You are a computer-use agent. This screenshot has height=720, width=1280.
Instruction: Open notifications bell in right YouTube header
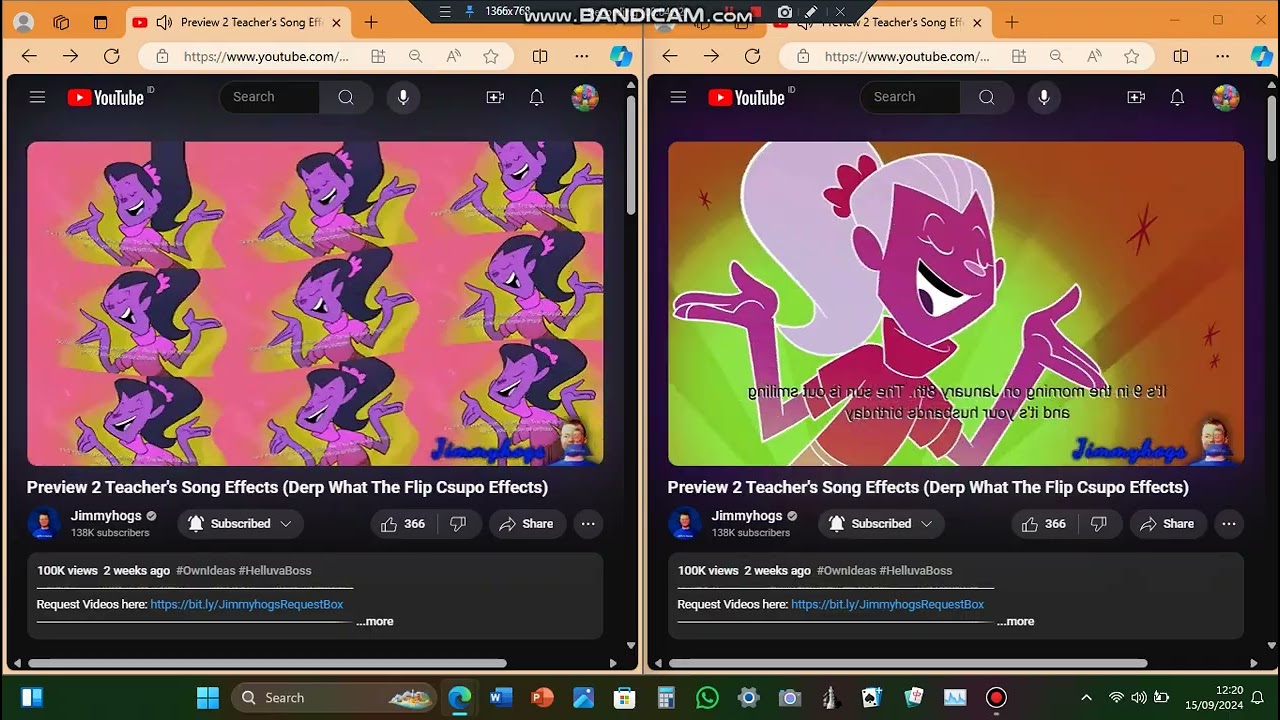pyautogui.click(x=1178, y=97)
